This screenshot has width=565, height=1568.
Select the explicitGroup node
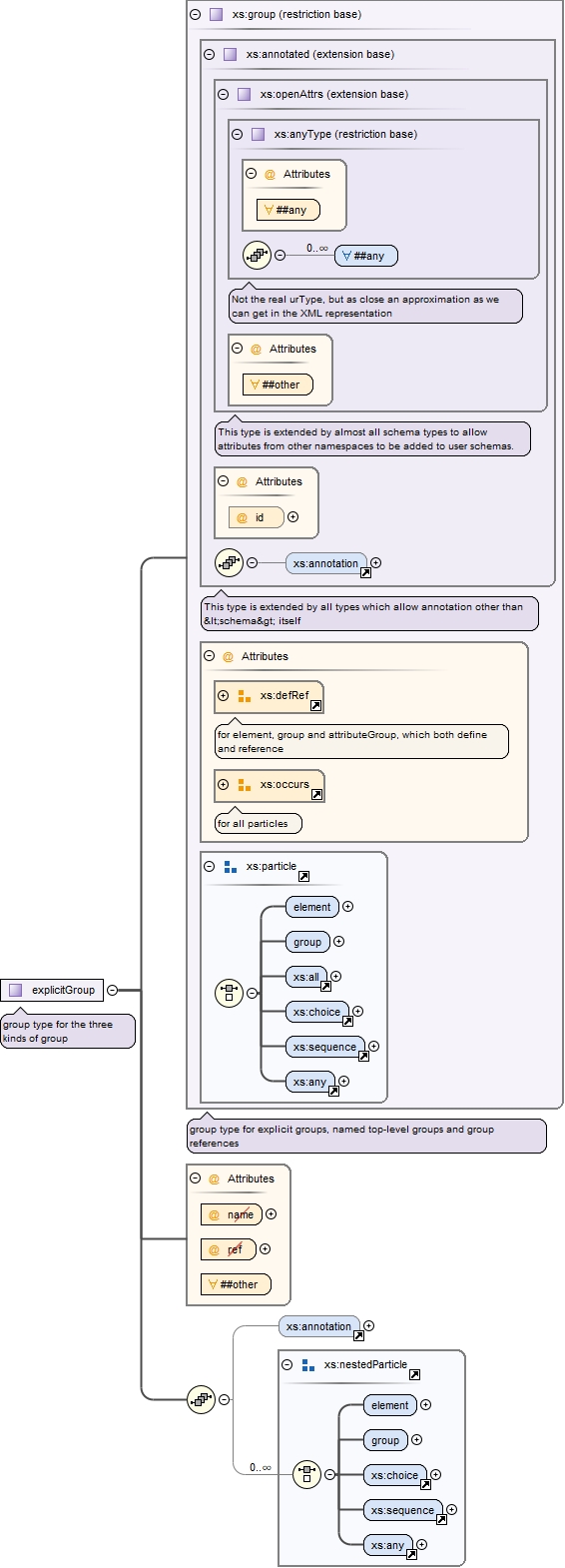point(52,990)
